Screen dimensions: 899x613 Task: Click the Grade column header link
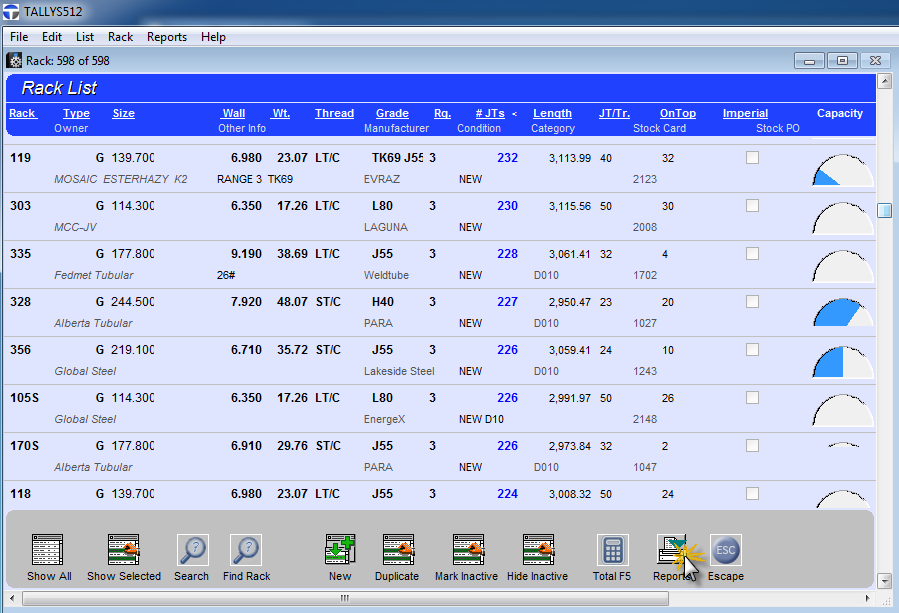pyautogui.click(x=392, y=114)
